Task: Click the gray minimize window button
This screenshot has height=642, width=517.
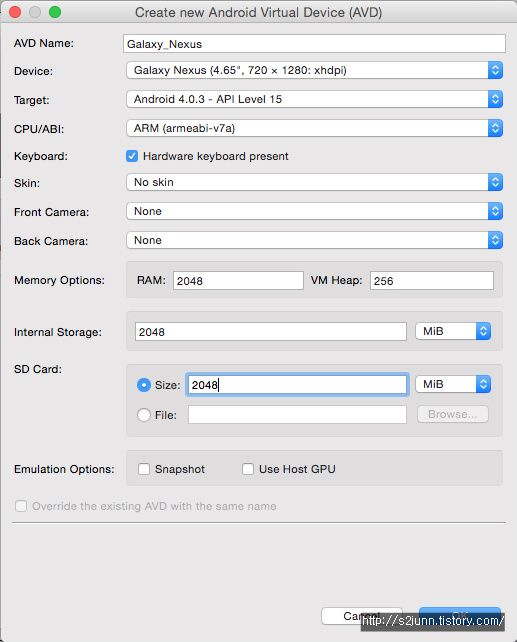Action: click(x=35, y=12)
